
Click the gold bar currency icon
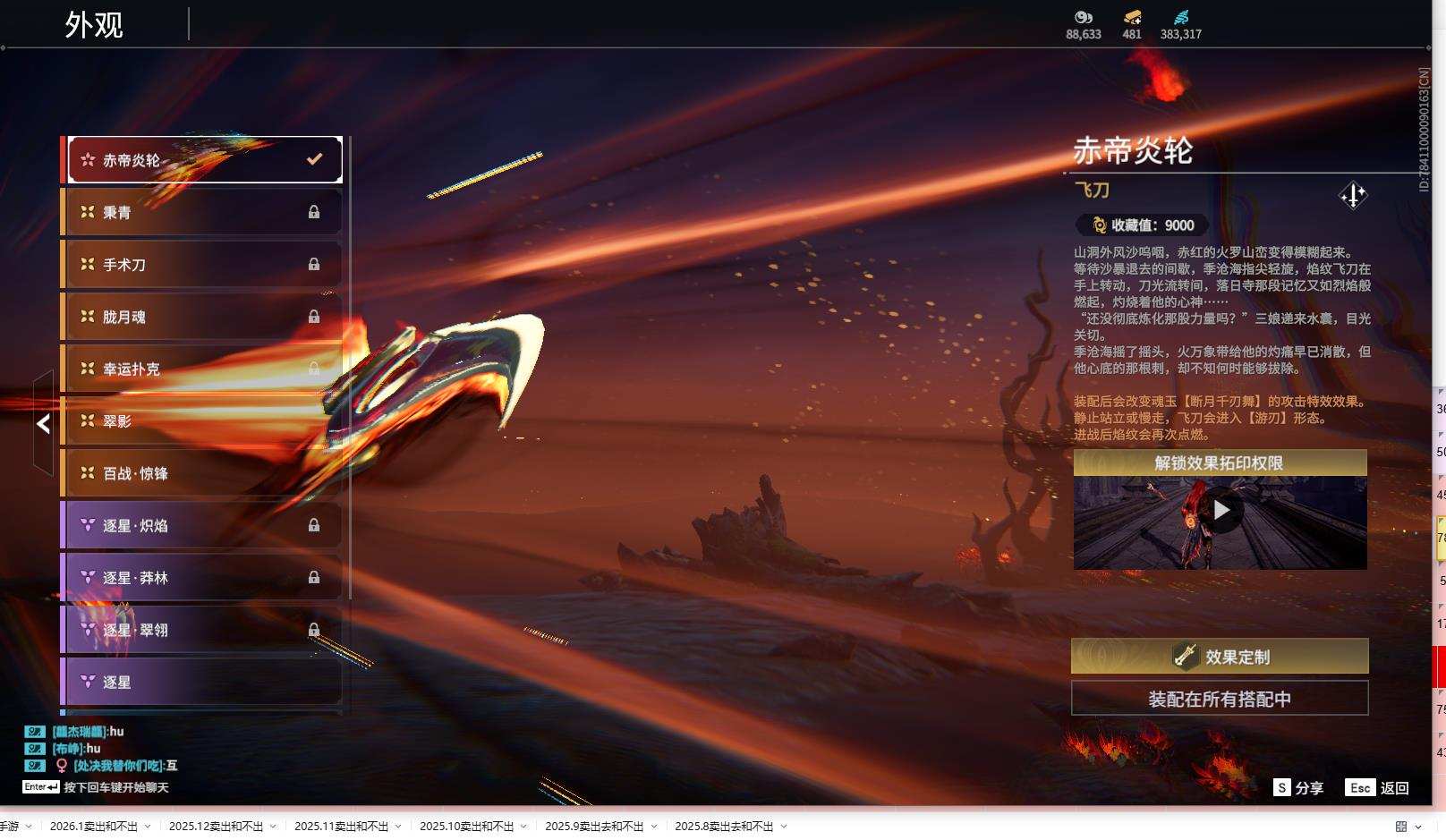(1132, 17)
